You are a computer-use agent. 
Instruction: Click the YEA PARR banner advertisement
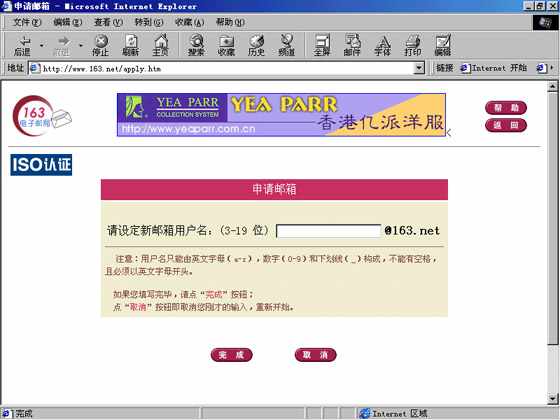[281, 115]
